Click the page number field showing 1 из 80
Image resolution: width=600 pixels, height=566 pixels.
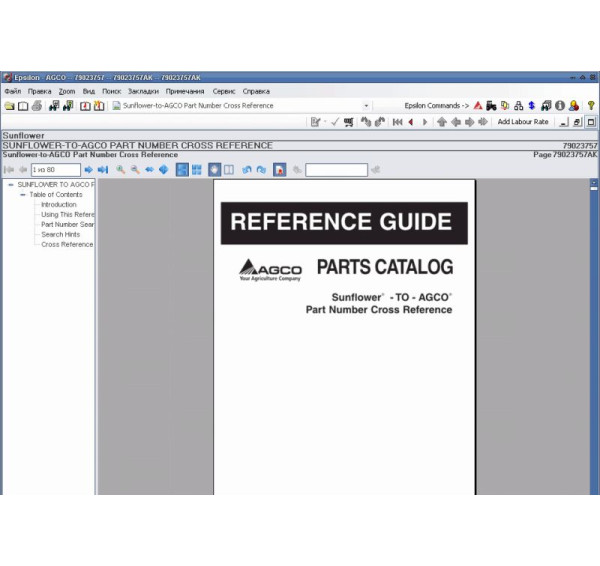pos(56,170)
